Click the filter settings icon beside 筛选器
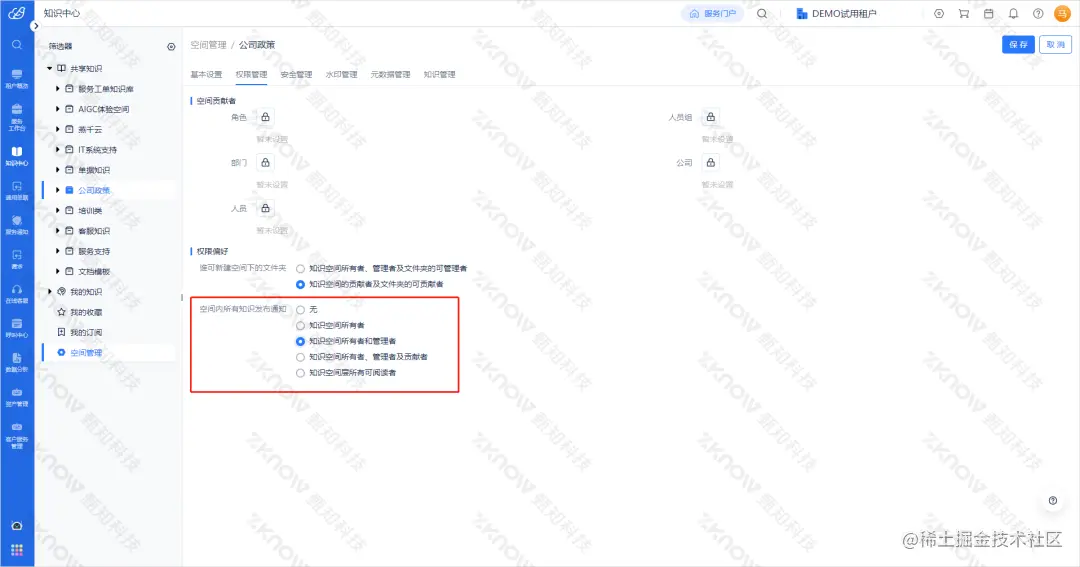 pyautogui.click(x=171, y=47)
